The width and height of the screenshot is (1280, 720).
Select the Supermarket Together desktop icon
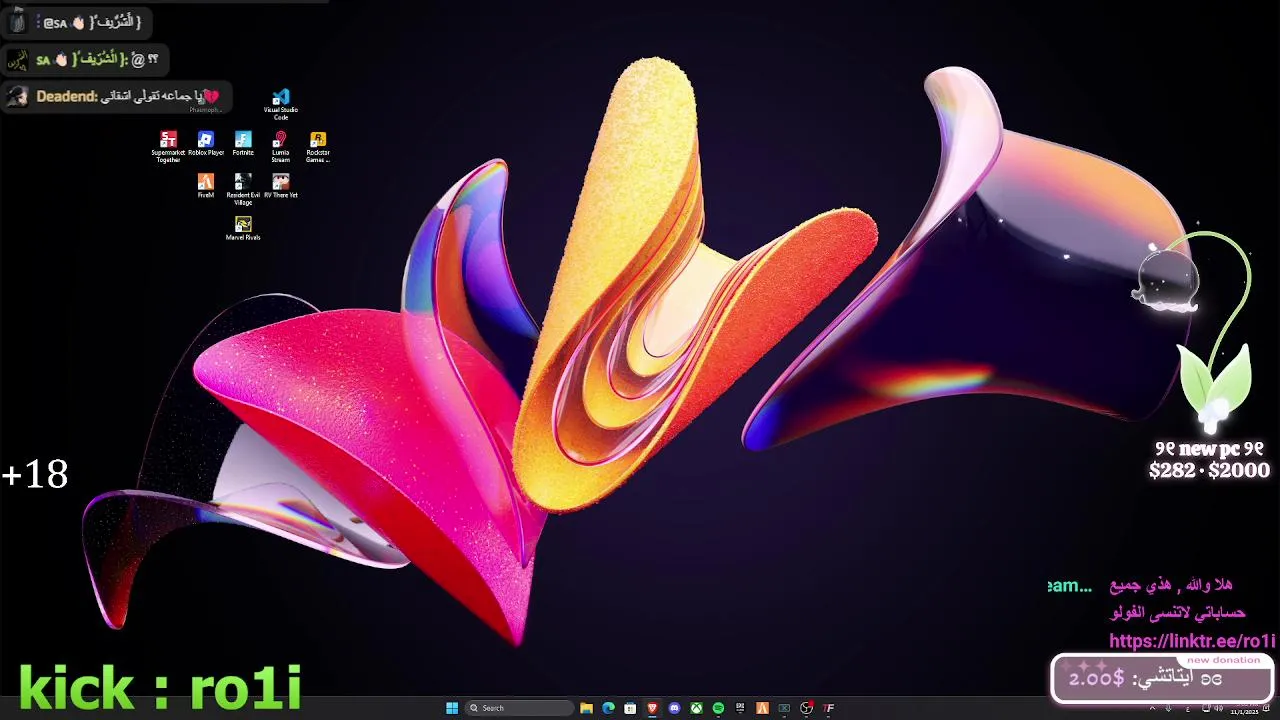(x=168, y=147)
